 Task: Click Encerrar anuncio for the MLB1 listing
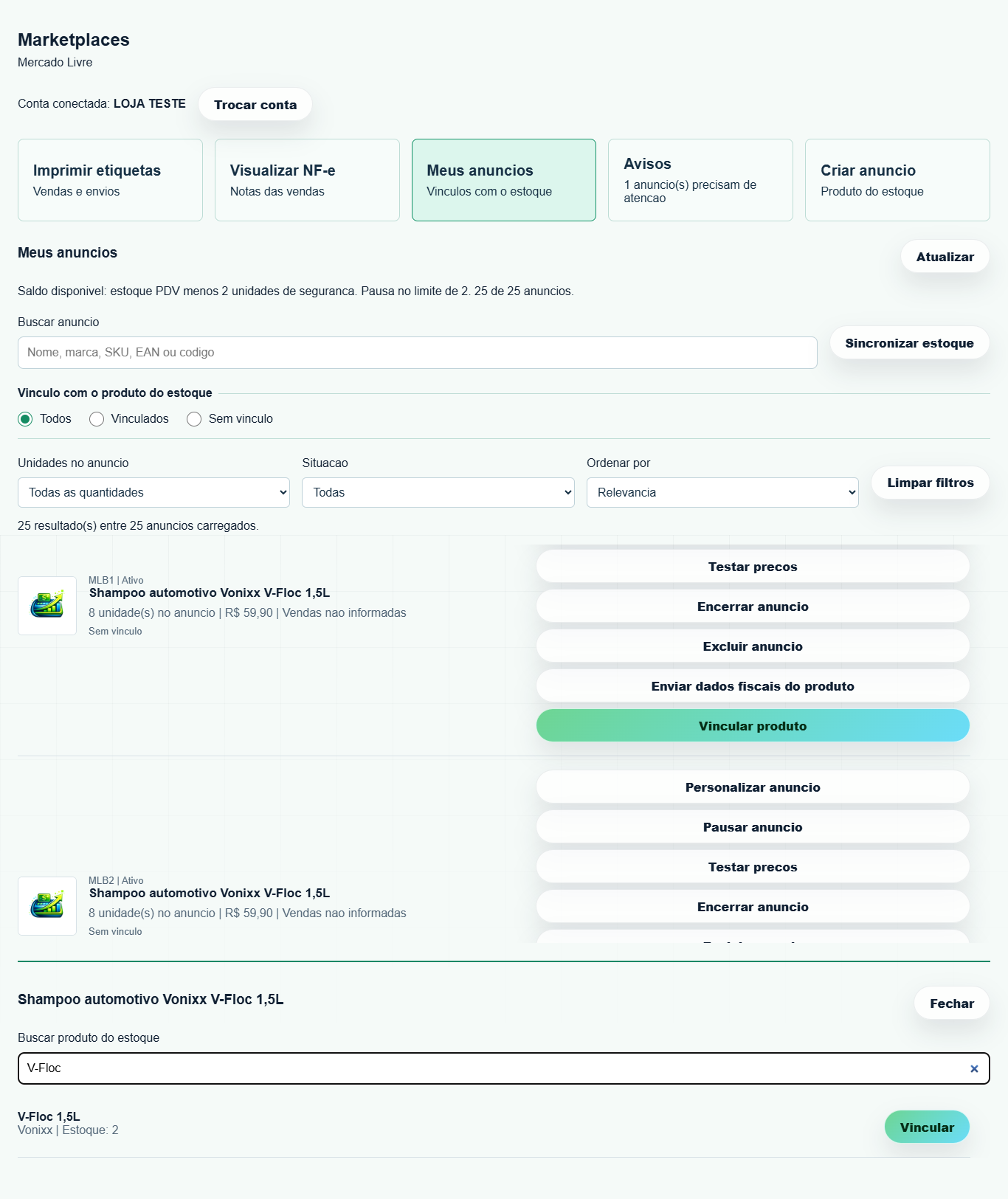(753, 607)
